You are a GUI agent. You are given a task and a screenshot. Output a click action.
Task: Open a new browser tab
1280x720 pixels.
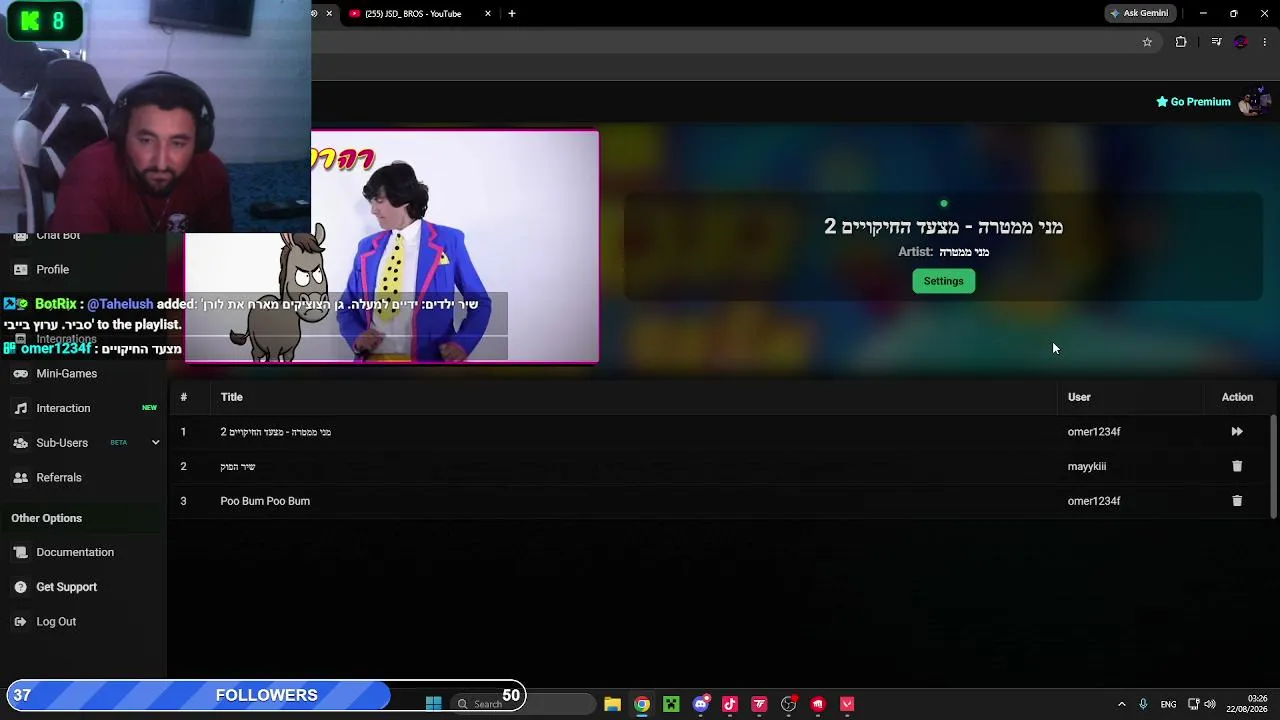pyautogui.click(x=512, y=14)
